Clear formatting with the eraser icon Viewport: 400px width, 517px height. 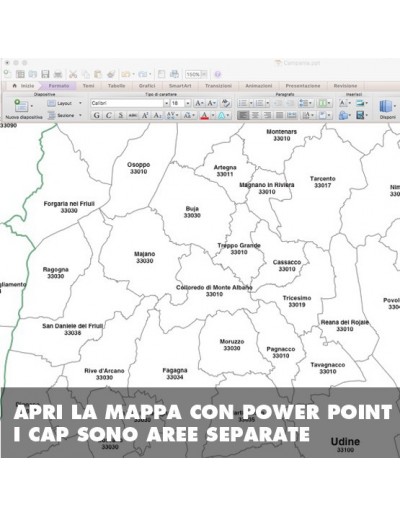click(x=225, y=103)
